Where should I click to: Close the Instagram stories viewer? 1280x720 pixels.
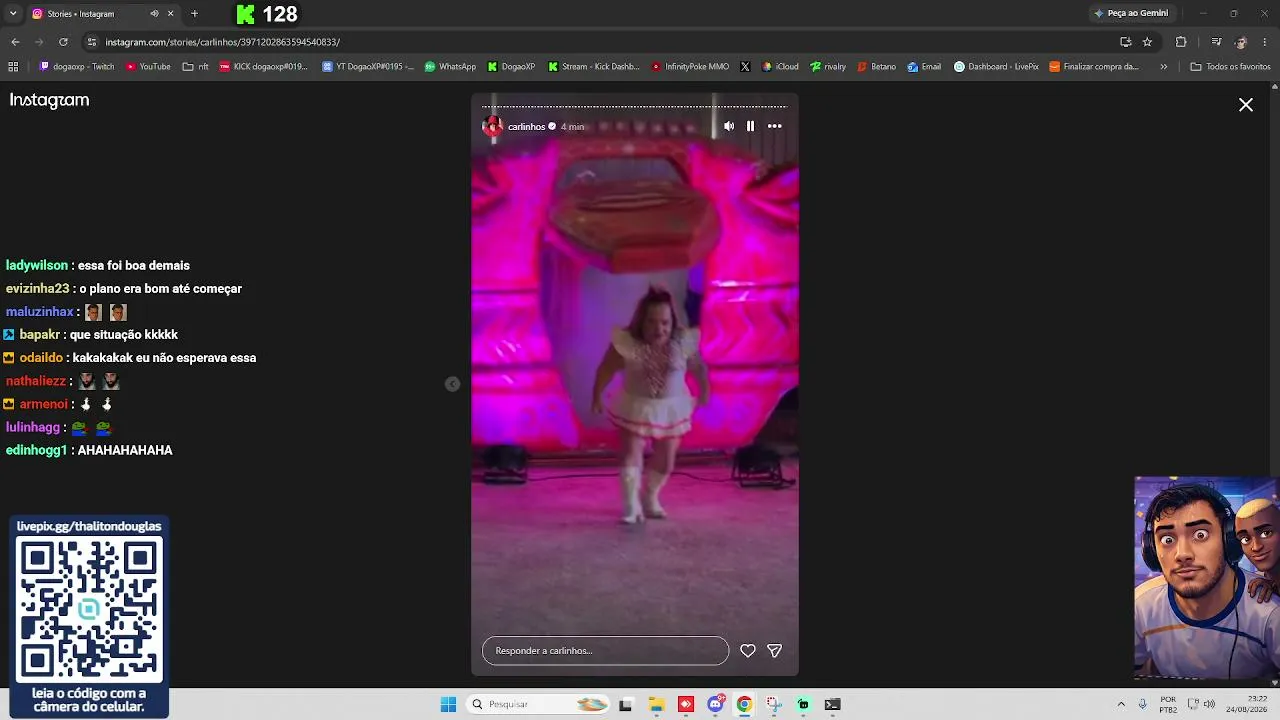[x=1246, y=105]
